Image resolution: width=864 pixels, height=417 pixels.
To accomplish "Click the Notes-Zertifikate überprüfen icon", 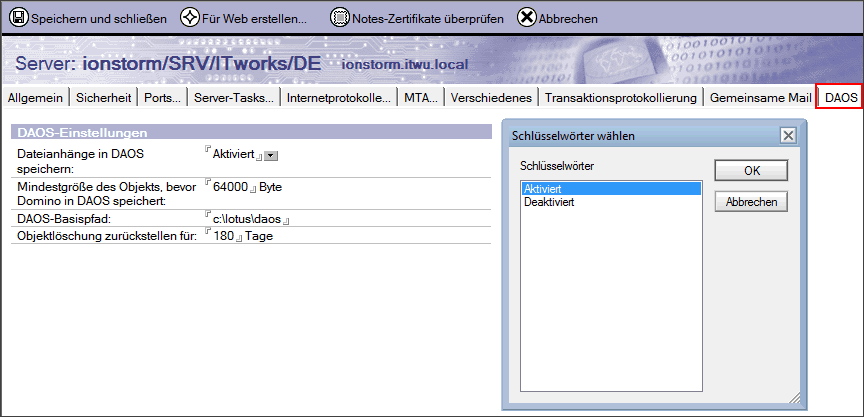I will tap(340, 18).
